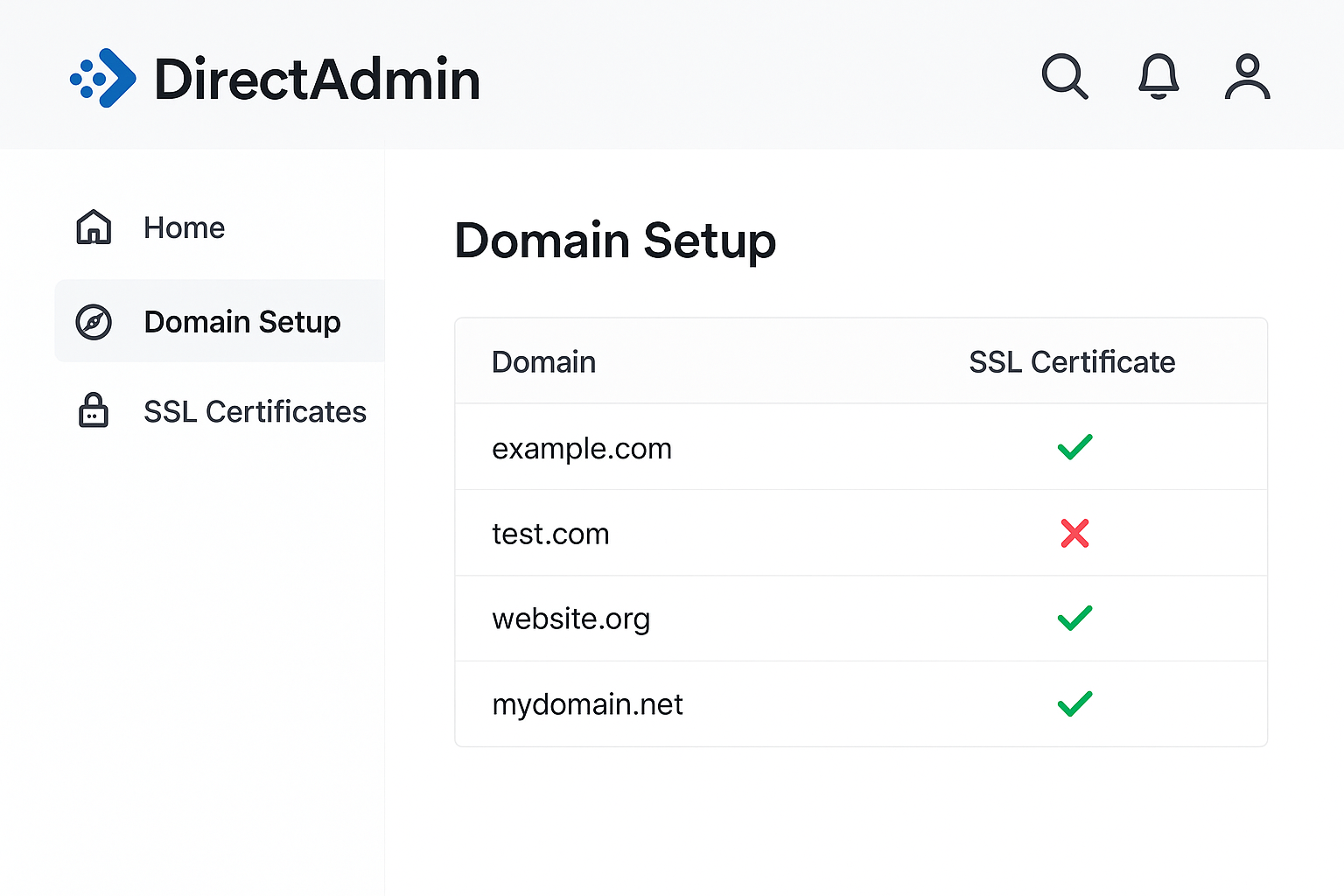Select the Domain Setup sidebar label
1344x896 pixels.
tap(242, 322)
